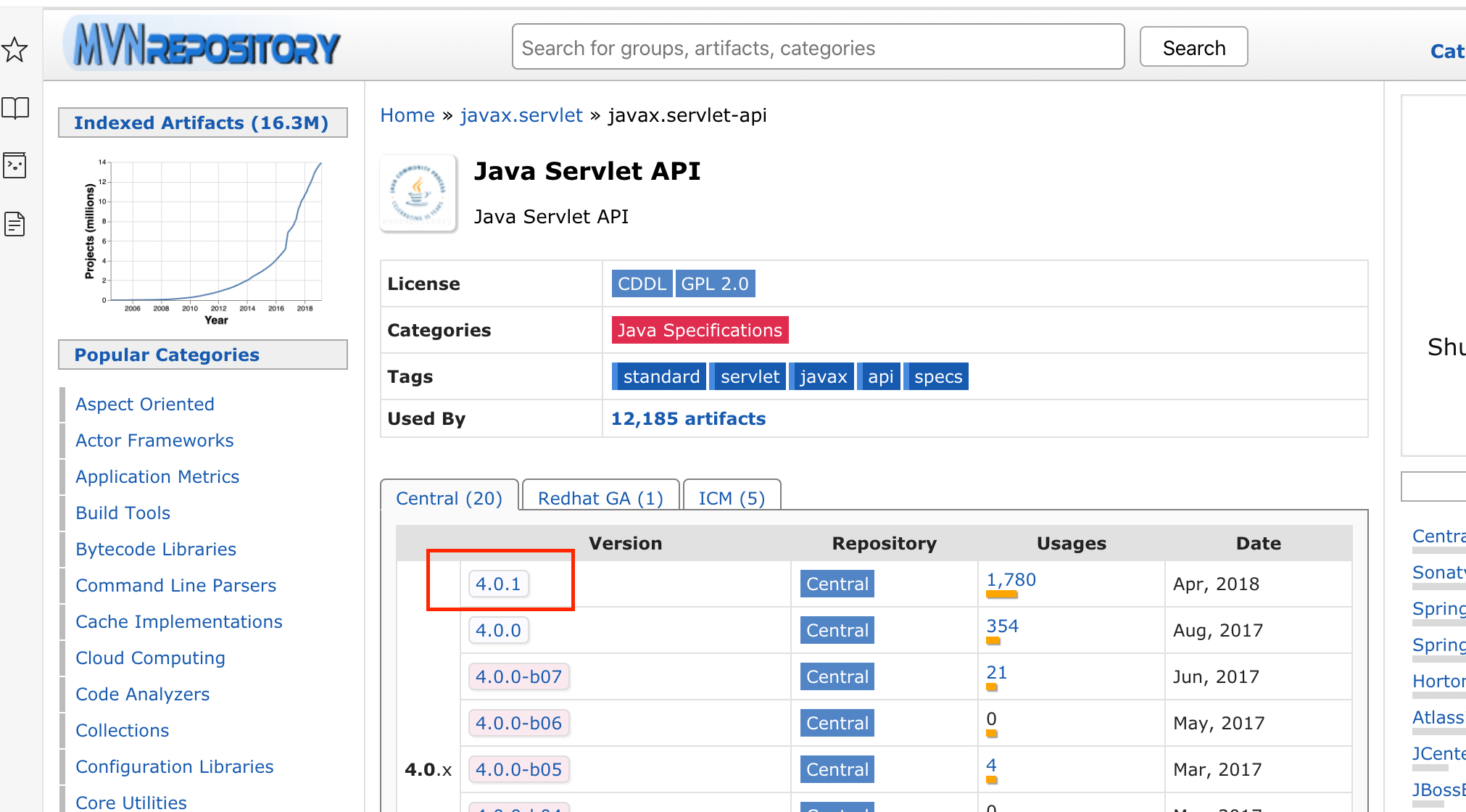Screen dimensions: 1466x812
Task: Click the Java Specifications category tag
Action: point(699,330)
